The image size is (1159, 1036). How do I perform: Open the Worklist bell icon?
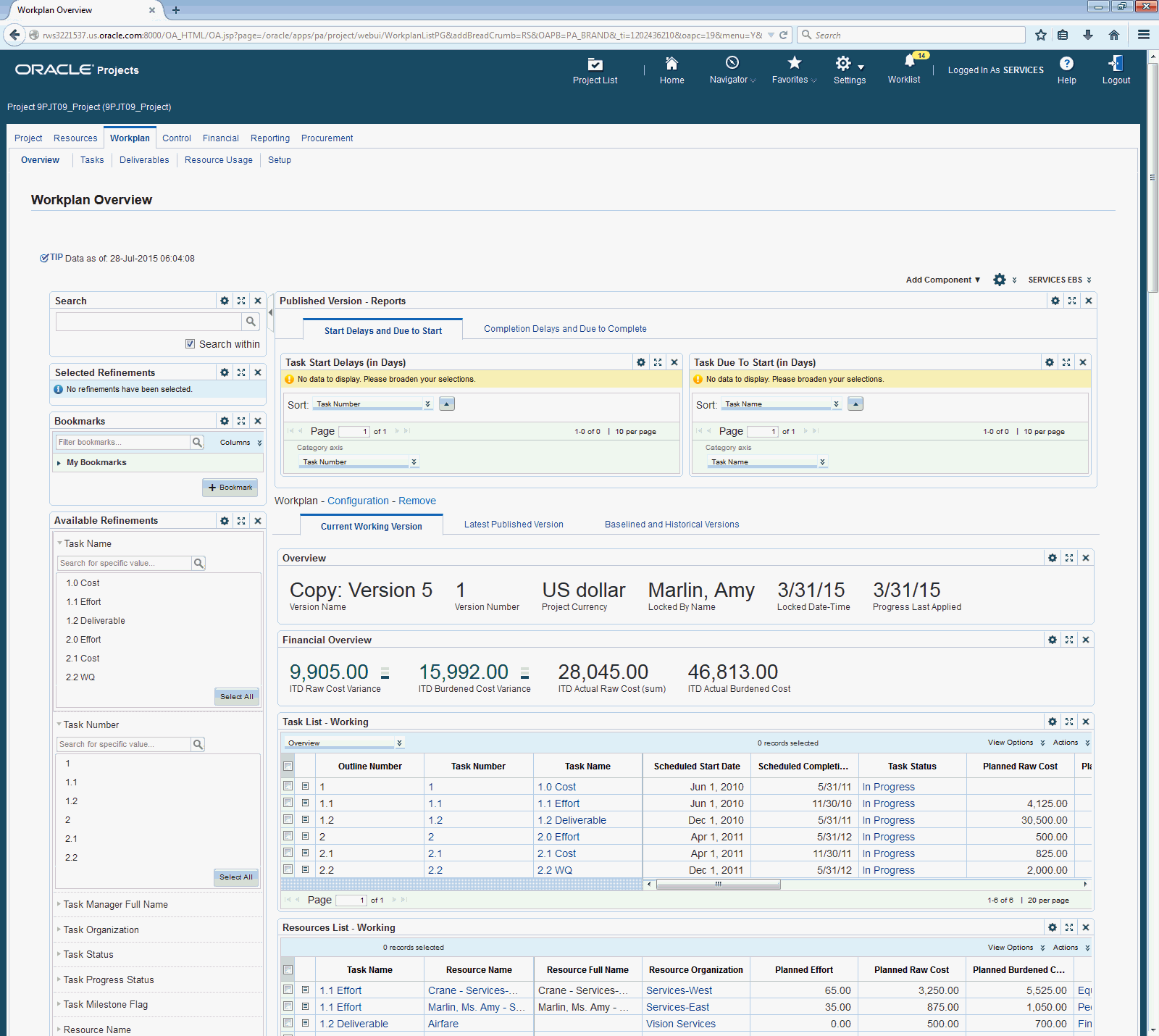click(909, 62)
